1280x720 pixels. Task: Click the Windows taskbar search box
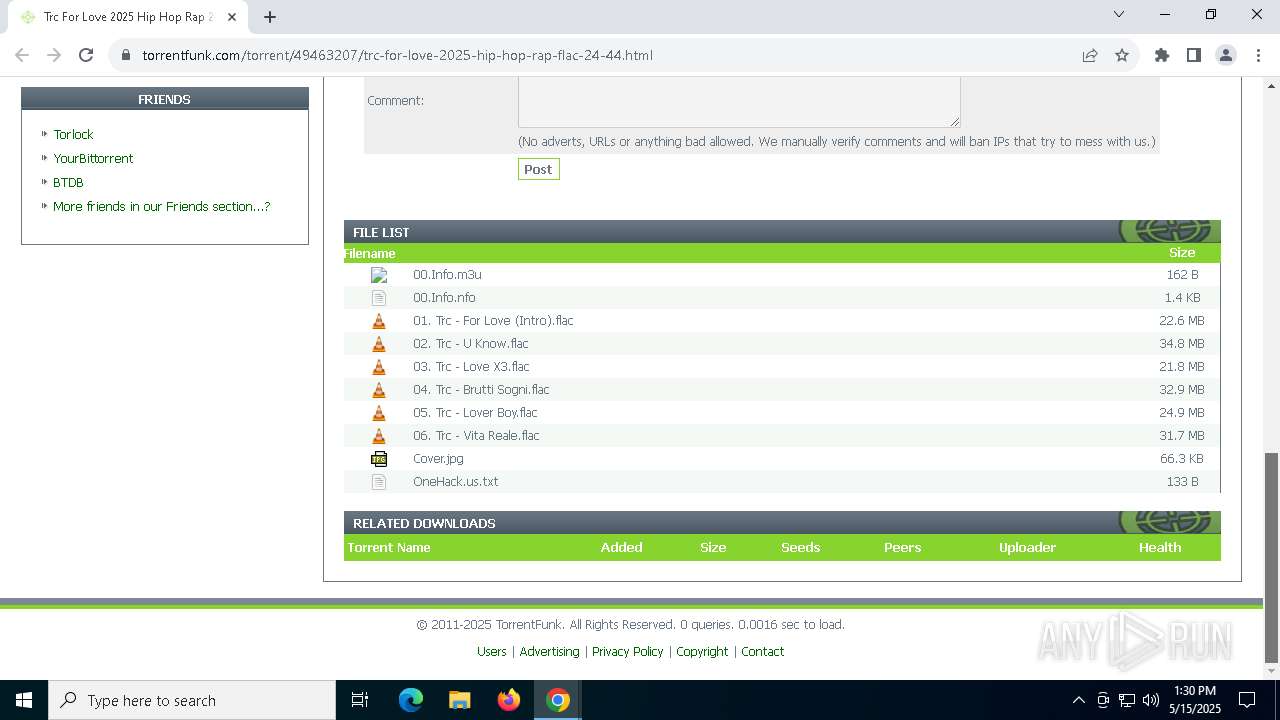coord(192,700)
